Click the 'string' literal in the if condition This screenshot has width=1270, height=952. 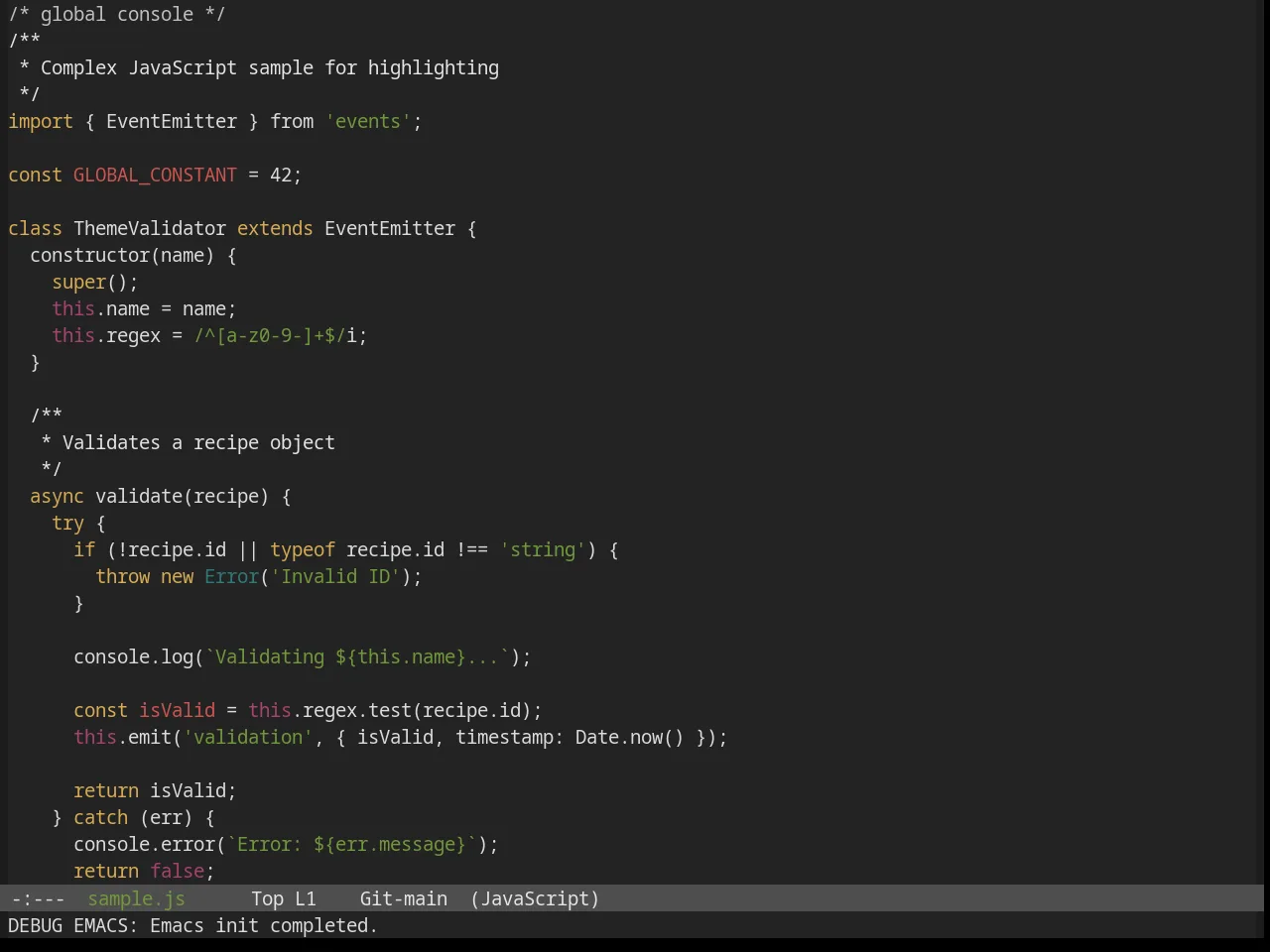543,550
